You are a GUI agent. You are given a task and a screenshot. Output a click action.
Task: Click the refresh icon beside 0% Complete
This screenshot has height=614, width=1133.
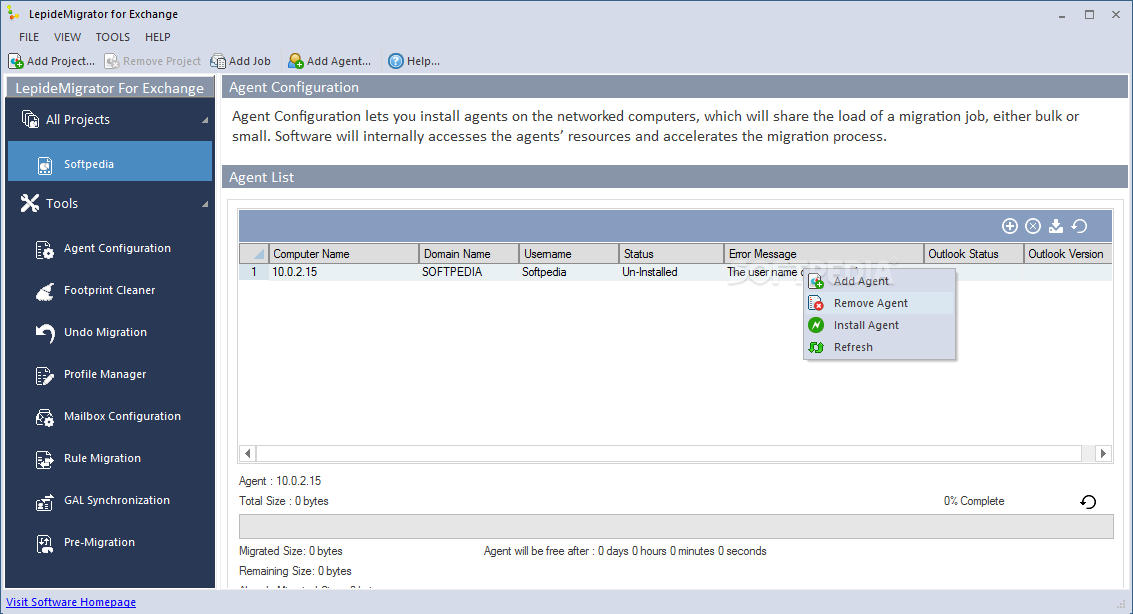(x=1088, y=501)
